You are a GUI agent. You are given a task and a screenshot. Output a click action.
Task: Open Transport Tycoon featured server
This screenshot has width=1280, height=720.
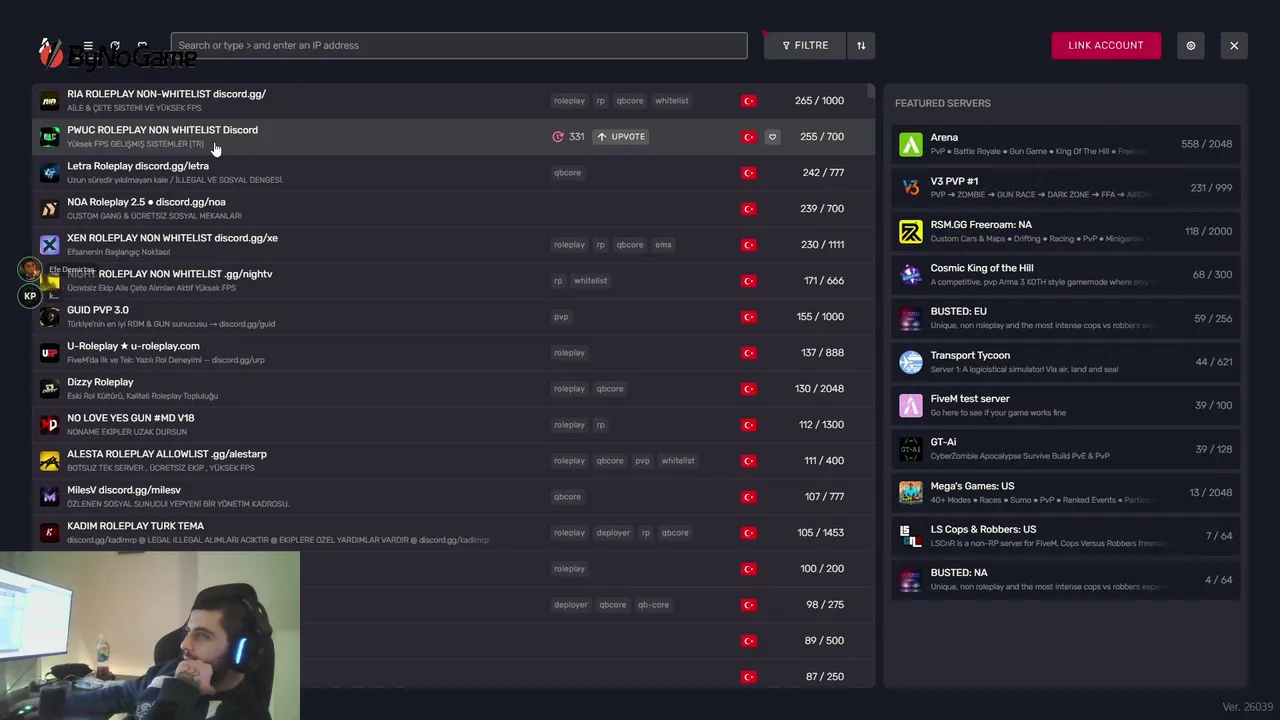[1066, 362]
